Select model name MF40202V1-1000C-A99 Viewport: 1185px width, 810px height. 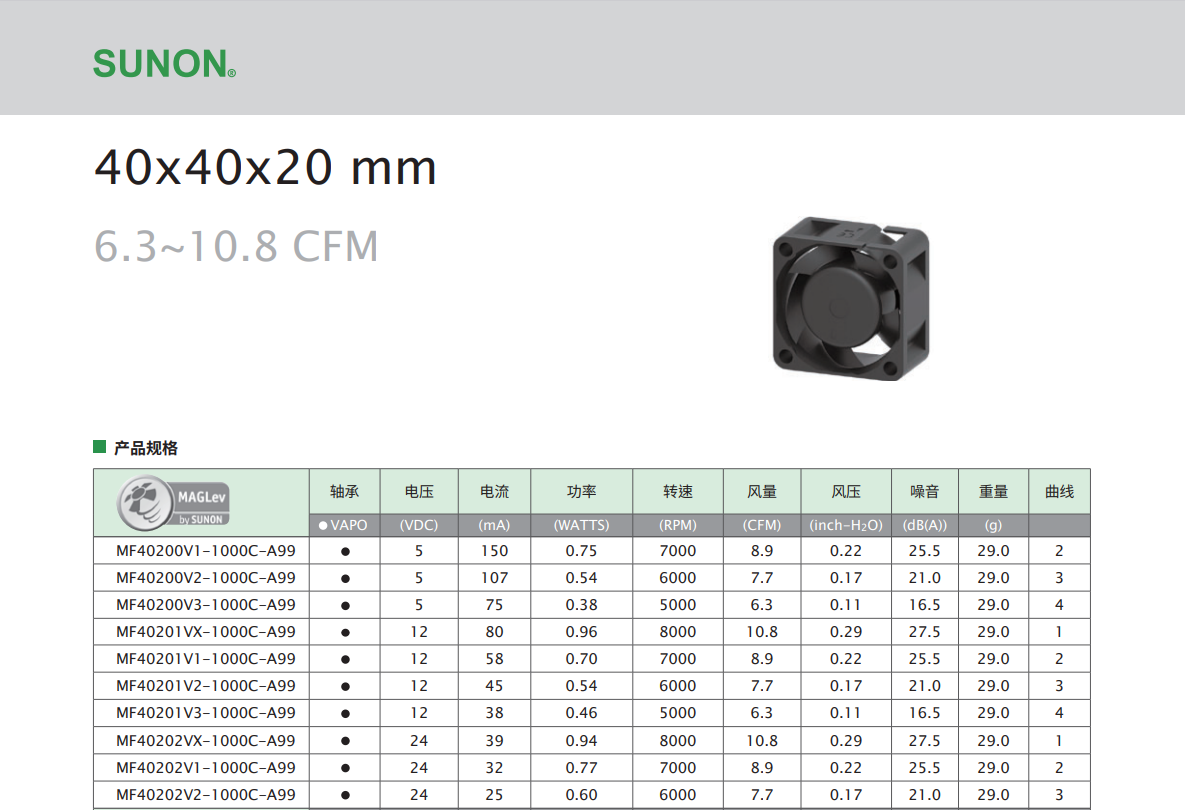(206, 768)
